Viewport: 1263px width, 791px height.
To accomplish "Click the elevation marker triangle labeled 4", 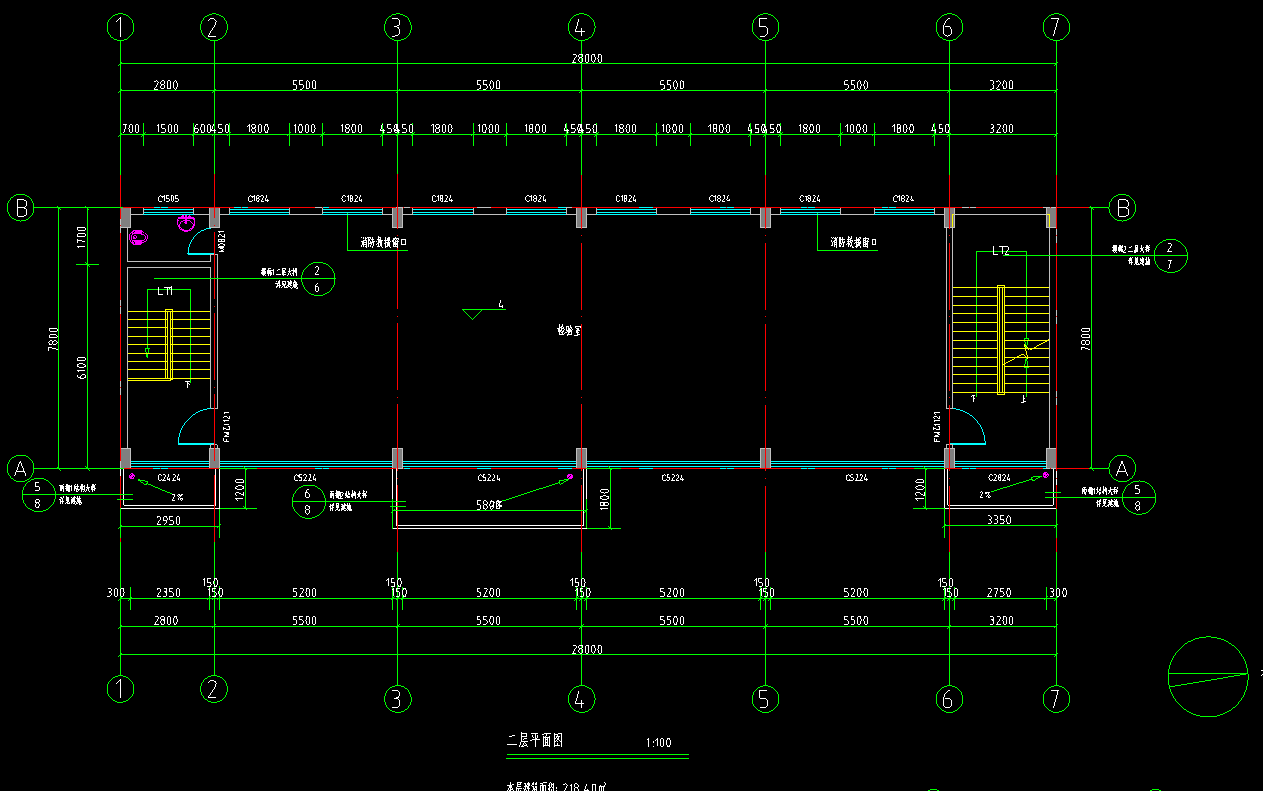I will coord(474,314).
